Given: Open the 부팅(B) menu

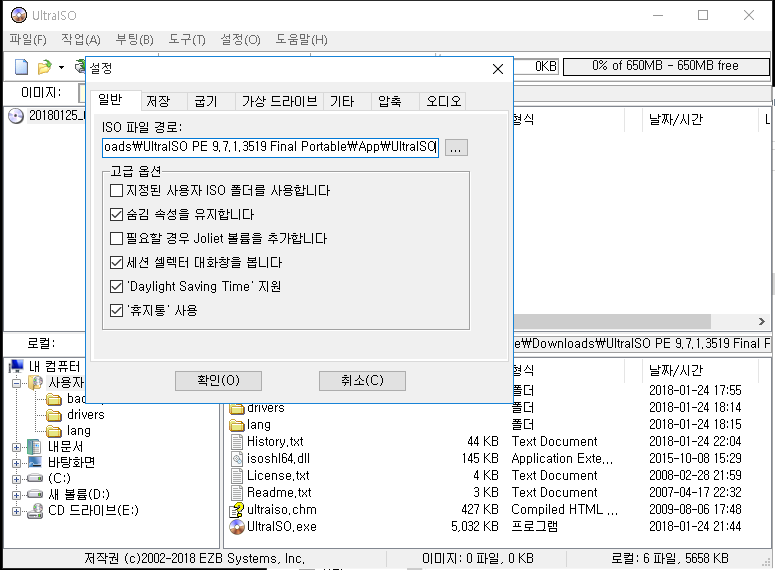Looking at the screenshot, I should coord(134,40).
